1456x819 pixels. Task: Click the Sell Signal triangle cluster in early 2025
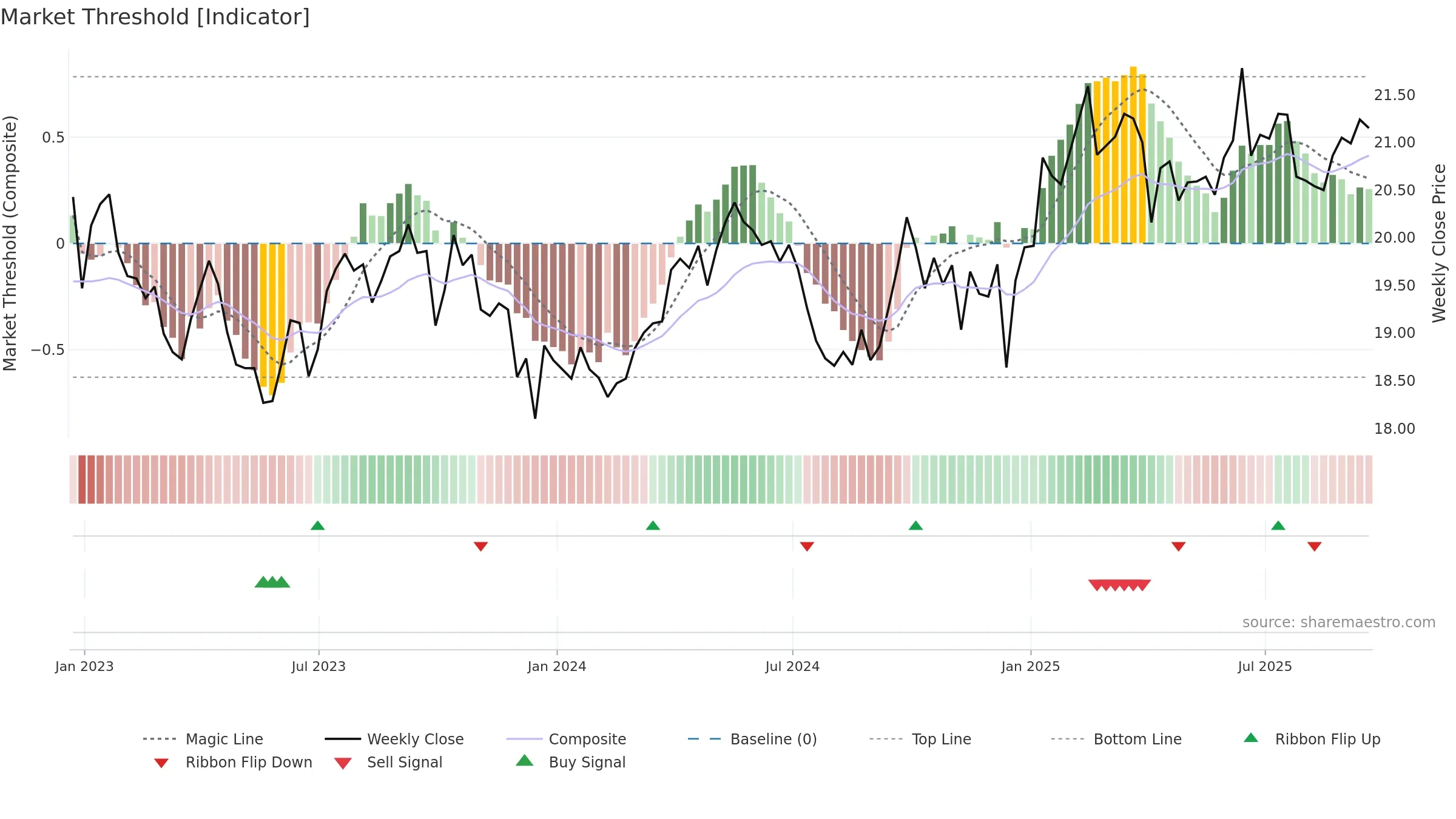tap(1119, 585)
